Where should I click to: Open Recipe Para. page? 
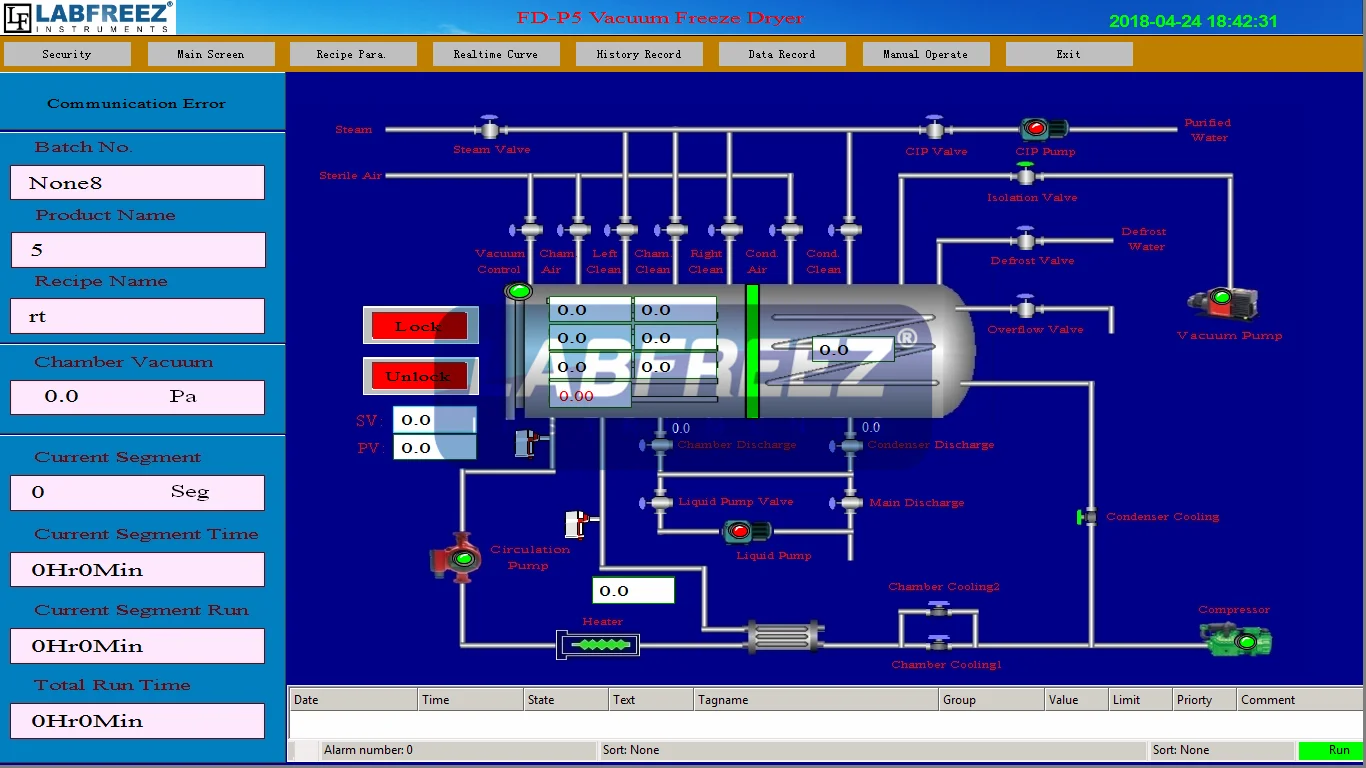coord(352,54)
